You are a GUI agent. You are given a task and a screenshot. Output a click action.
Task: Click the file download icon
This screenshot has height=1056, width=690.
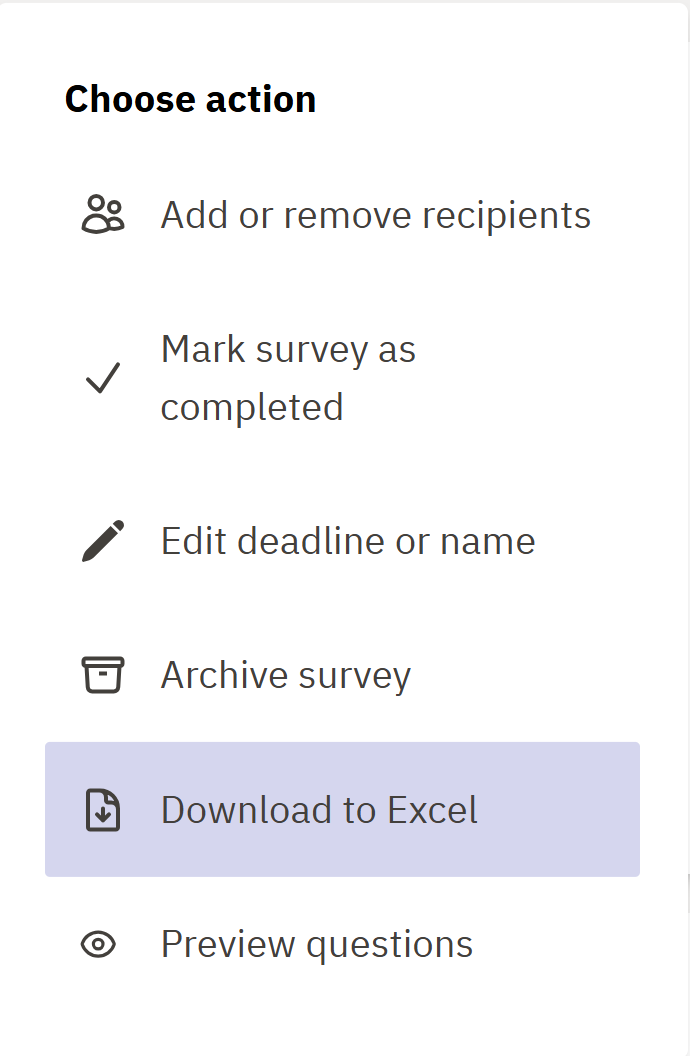[102, 810]
